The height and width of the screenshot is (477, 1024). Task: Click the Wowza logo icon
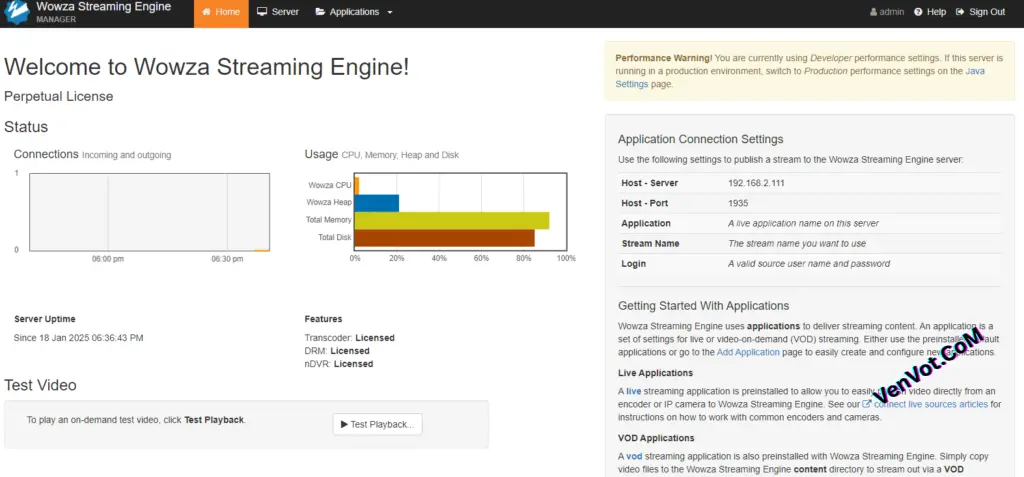tap(17, 12)
